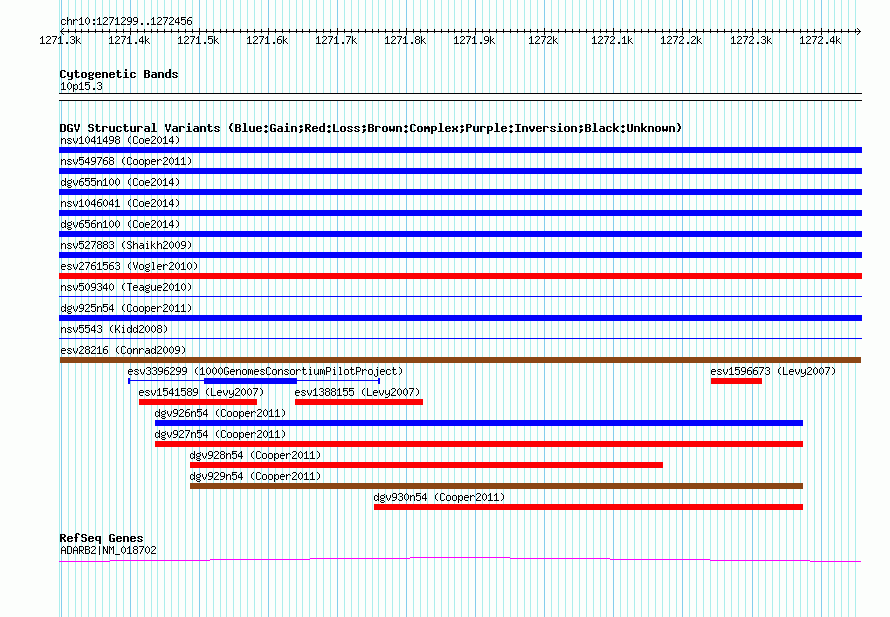Select the red dgv928n54 loss bar
The image size is (890, 617).
[x=426, y=465]
